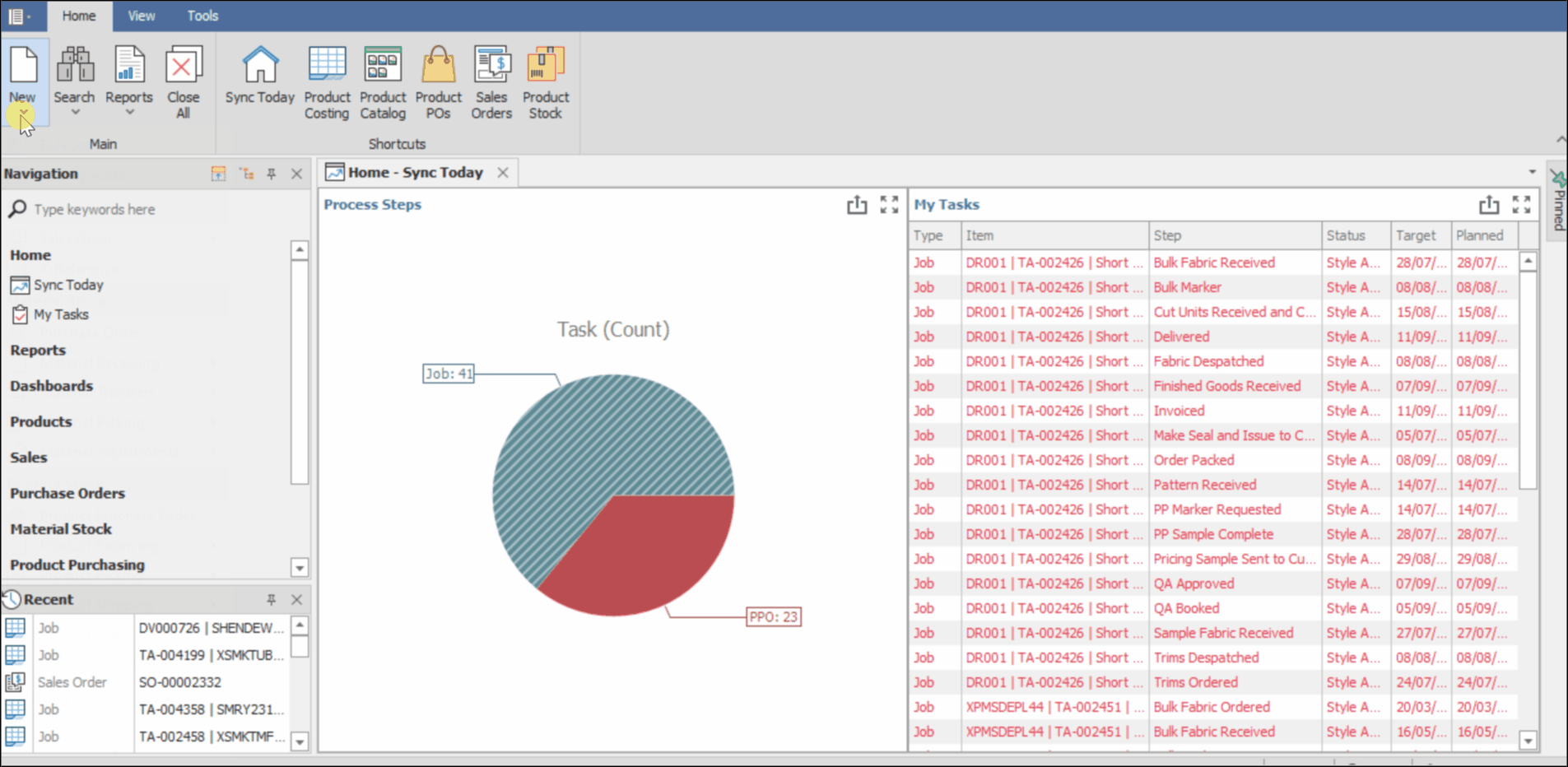The height and width of the screenshot is (767, 1568).
Task: Pin the Navigation panel
Action: click(272, 174)
